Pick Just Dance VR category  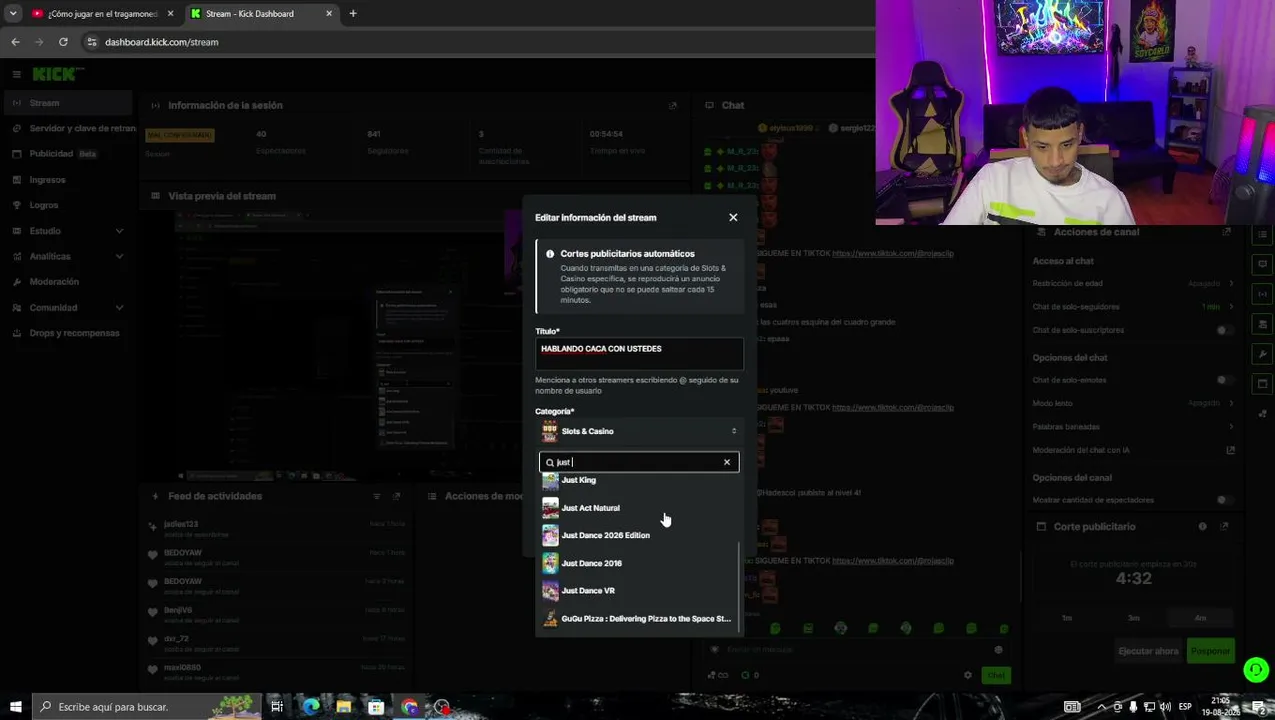[x=637, y=591]
